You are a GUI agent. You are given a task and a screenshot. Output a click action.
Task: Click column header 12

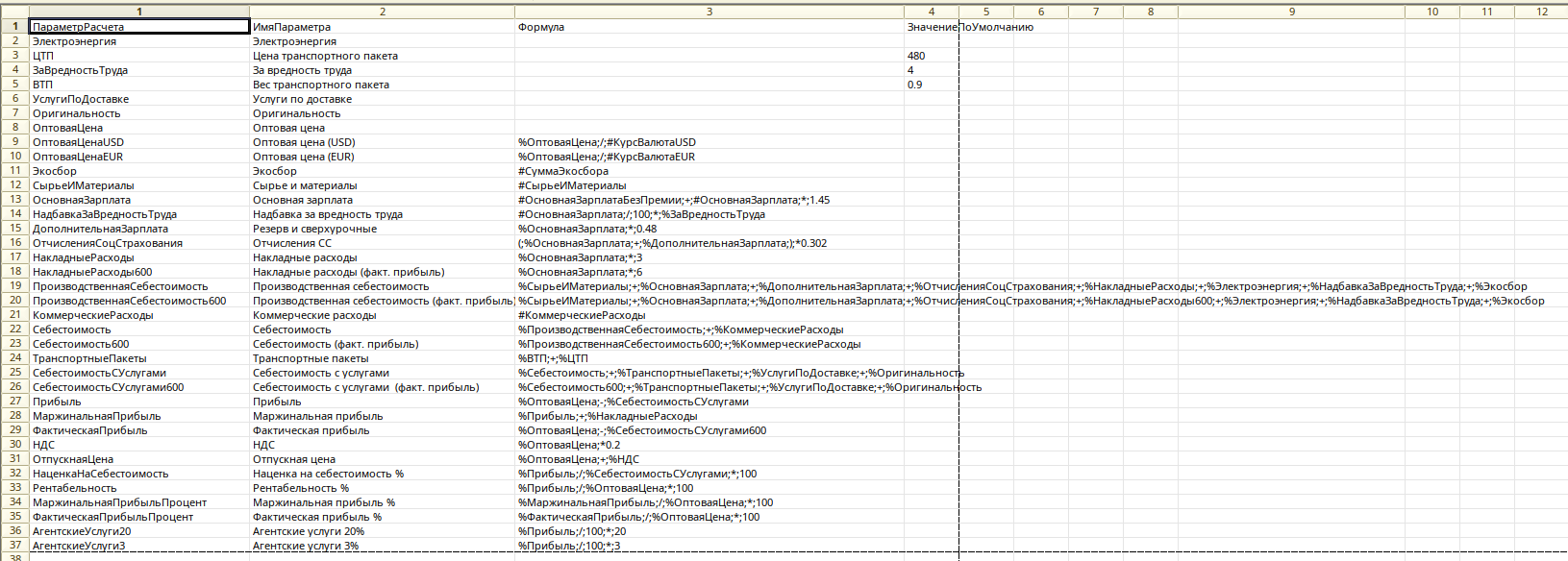[x=1542, y=12]
